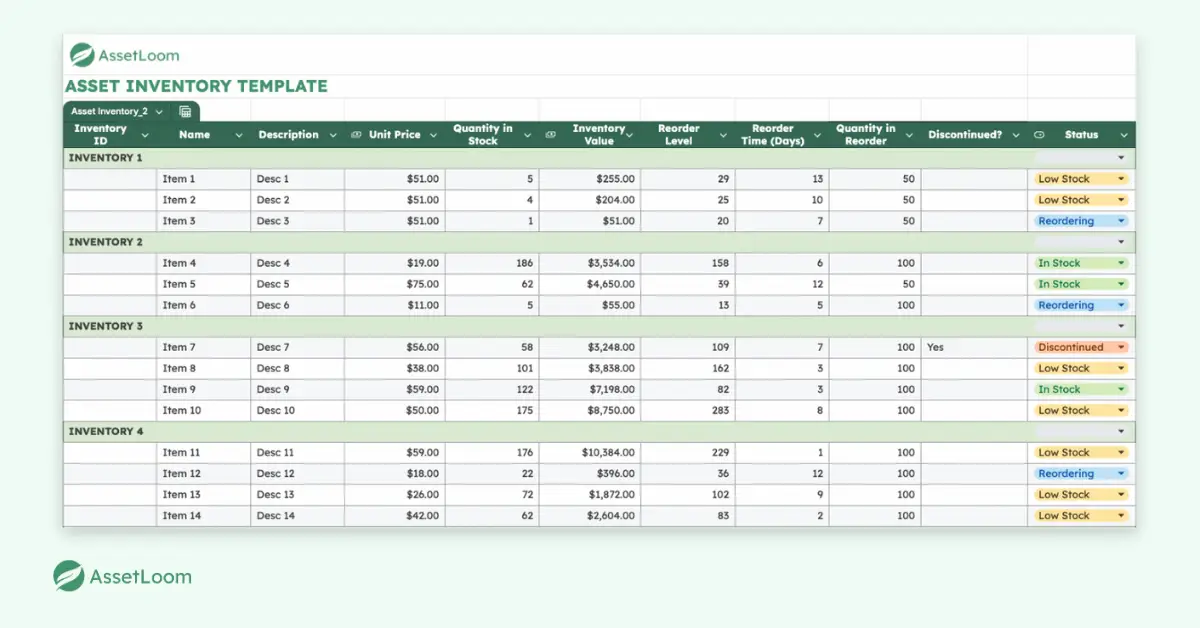This screenshot has height=628, width=1200.
Task: Collapse the INVENTORY 1 group row
Action: (x=1122, y=157)
